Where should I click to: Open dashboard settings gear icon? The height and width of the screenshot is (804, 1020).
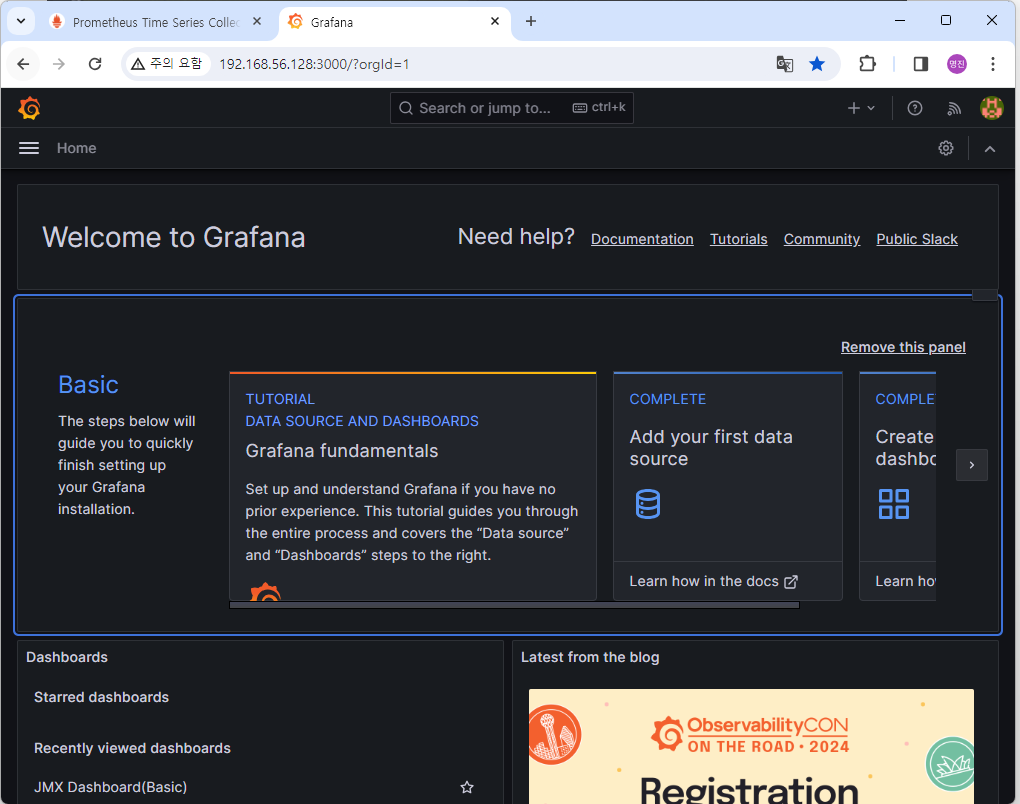(x=946, y=148)
